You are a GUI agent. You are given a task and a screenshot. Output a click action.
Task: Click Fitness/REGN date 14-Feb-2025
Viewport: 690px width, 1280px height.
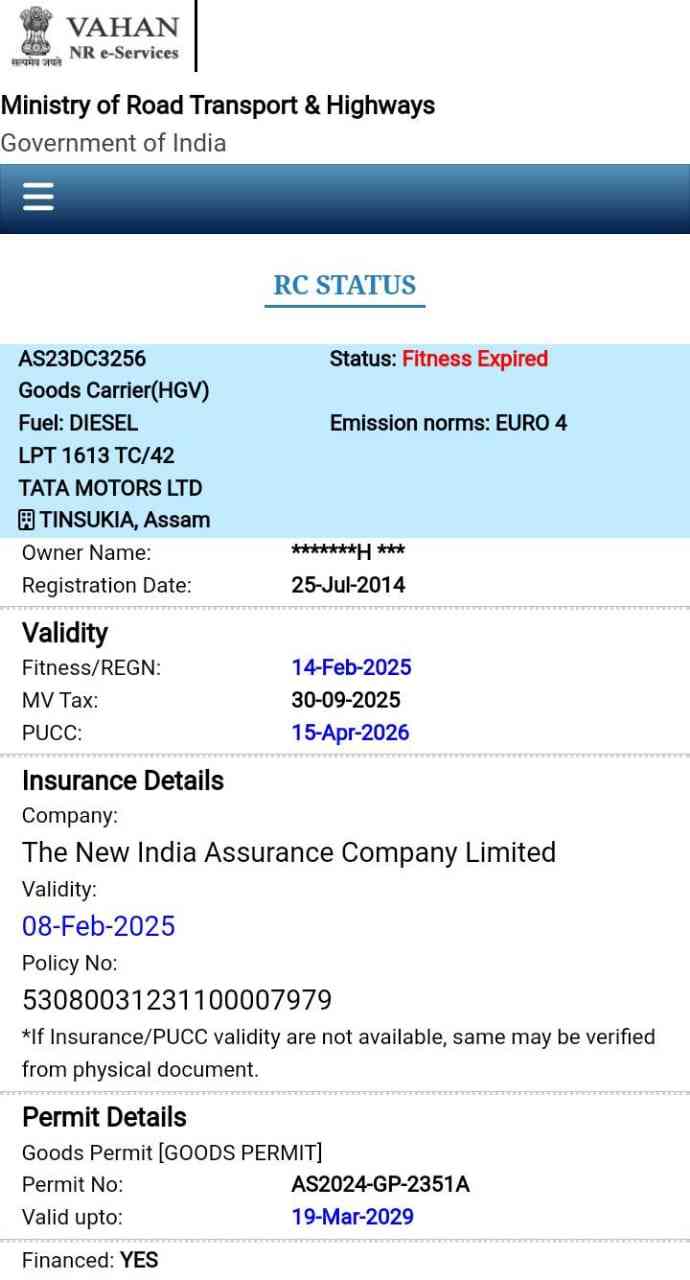pyautogui.click(x=351, y=667)
